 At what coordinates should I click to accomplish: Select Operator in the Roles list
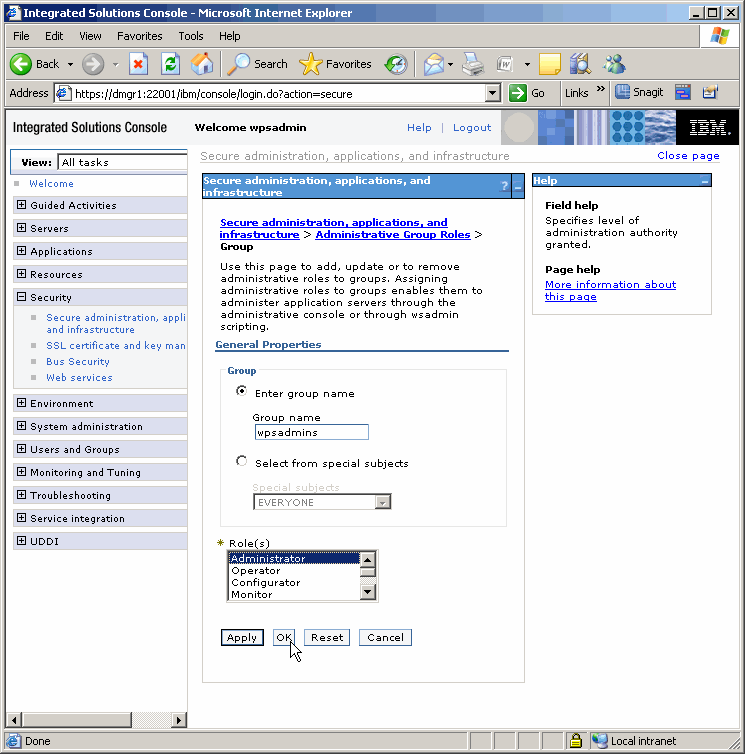[x=256, y=571]
